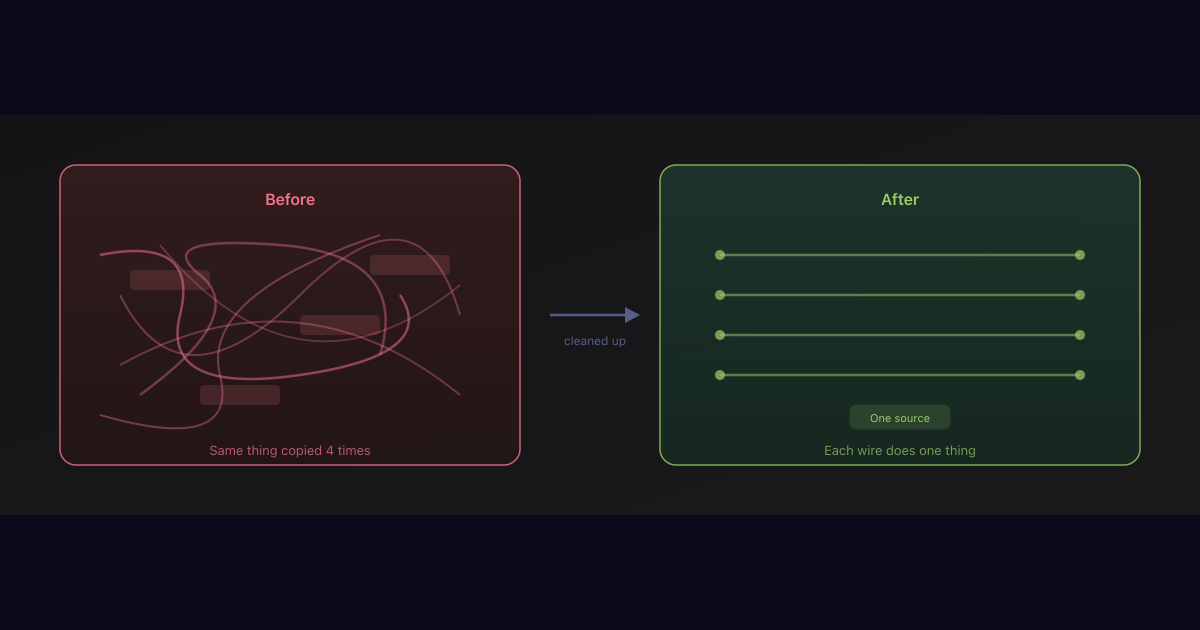This screenshot has width=1200, height=630.
Task: Click the upper-right faded block in Before panel
Action: pyautogui.click(x=410, y=265)
